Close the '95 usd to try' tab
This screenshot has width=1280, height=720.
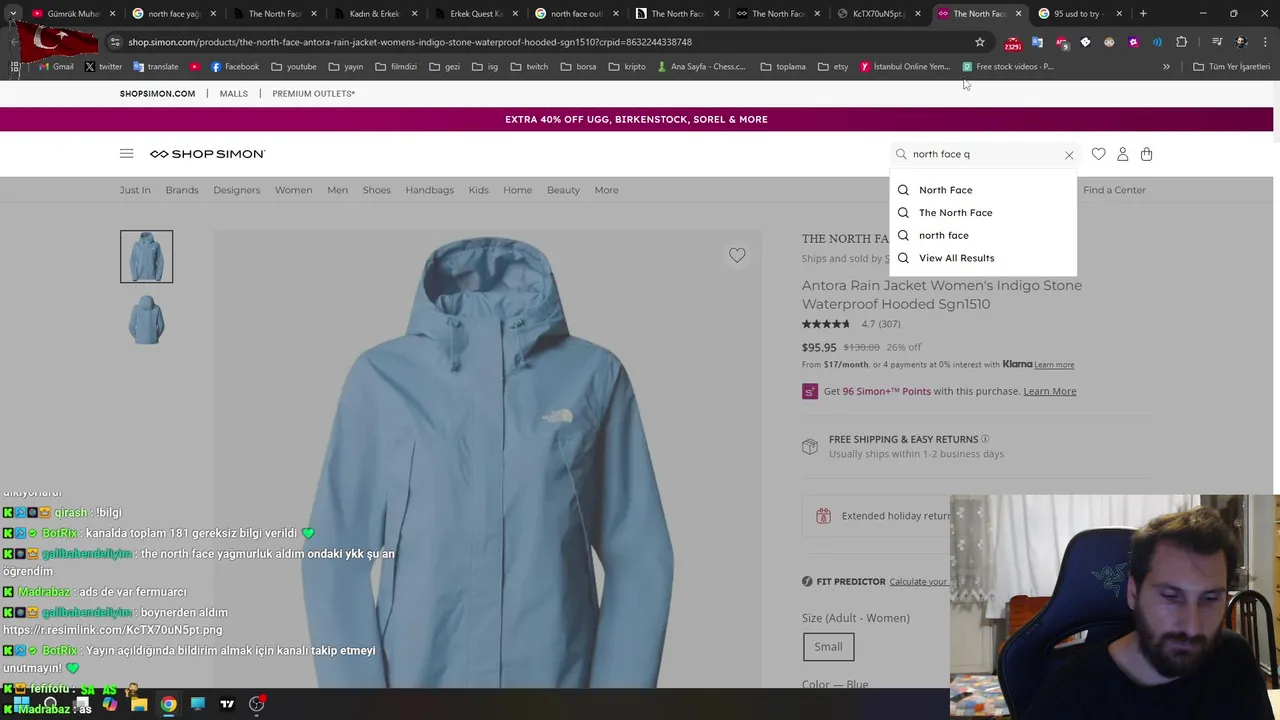1119,14
